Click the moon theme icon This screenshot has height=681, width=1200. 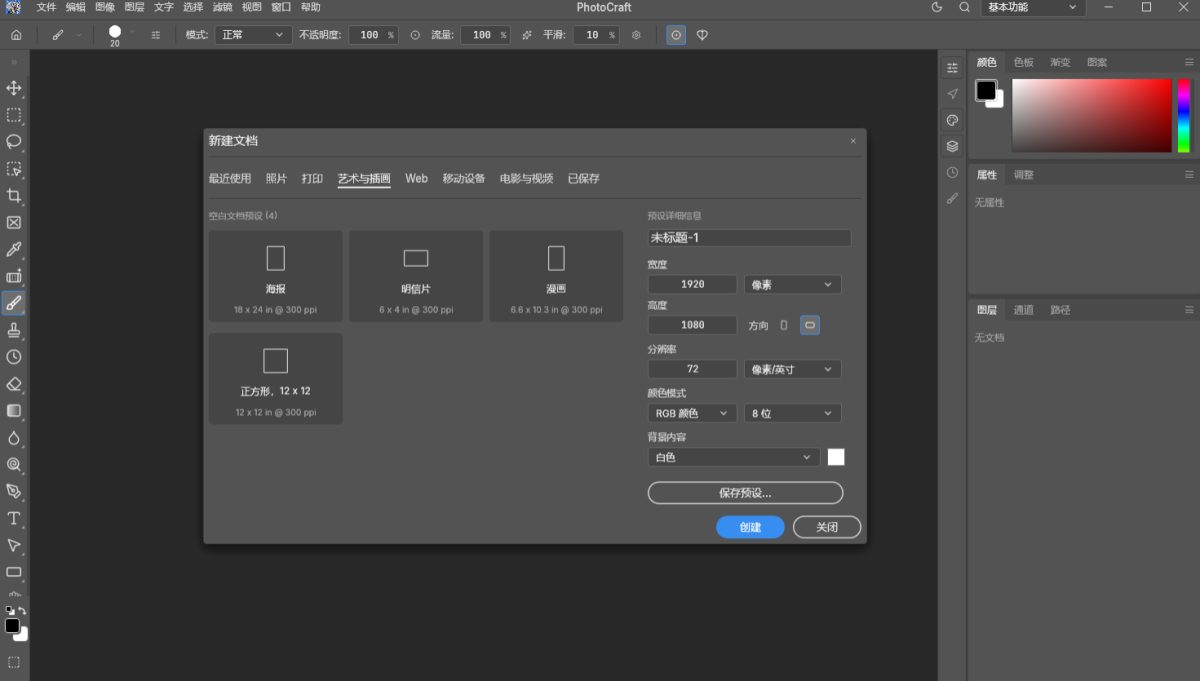coord(937,7)
